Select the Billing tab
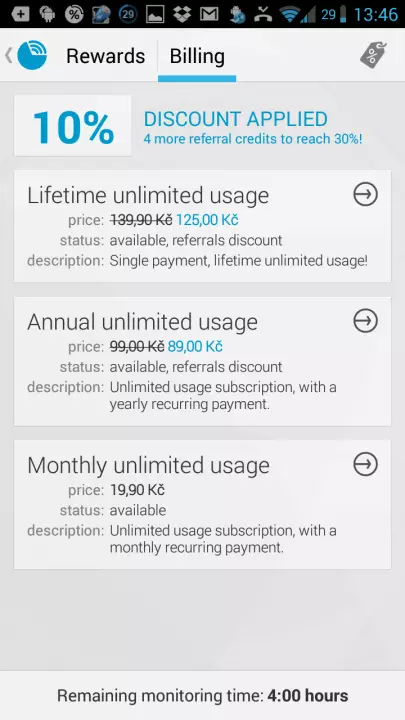Screen dimensions: 405x720 click(x=197, y=56)
